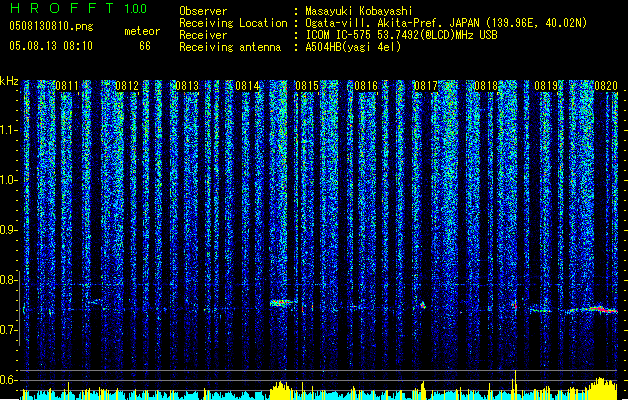Click the 0811 time marker
The height and width of the screenshot is (400, 629).
pos(67,86)
